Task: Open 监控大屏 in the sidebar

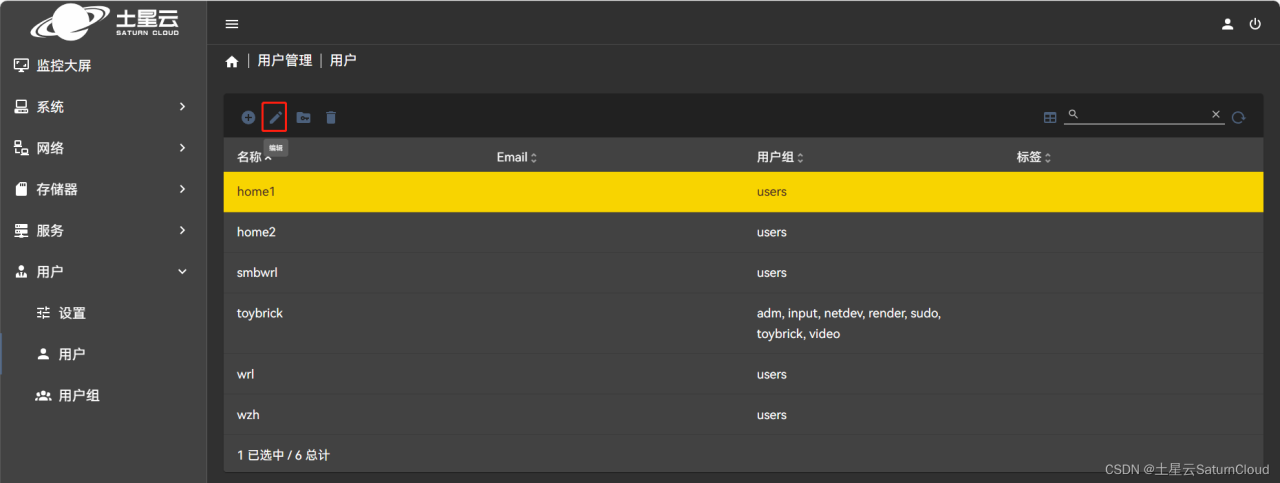Action: tap(64, 66)
